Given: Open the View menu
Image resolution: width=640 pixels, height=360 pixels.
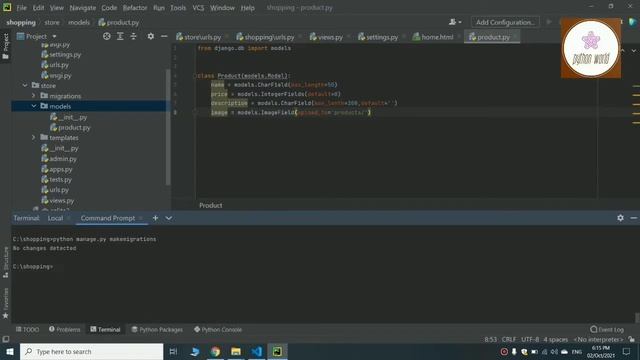Looking at the screenshot, I should (57, 7).
